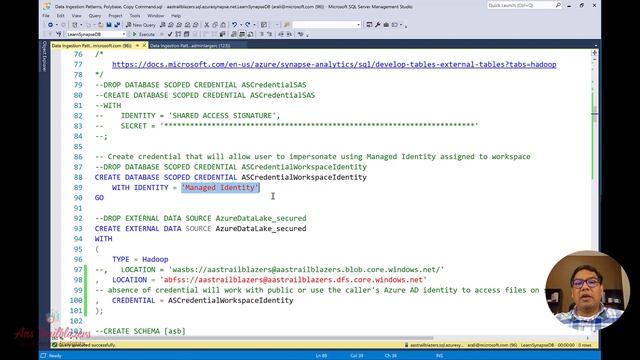The width and height of the screenshot is (640, 360).
Task: Click the Ready status text
Action: 55,356
